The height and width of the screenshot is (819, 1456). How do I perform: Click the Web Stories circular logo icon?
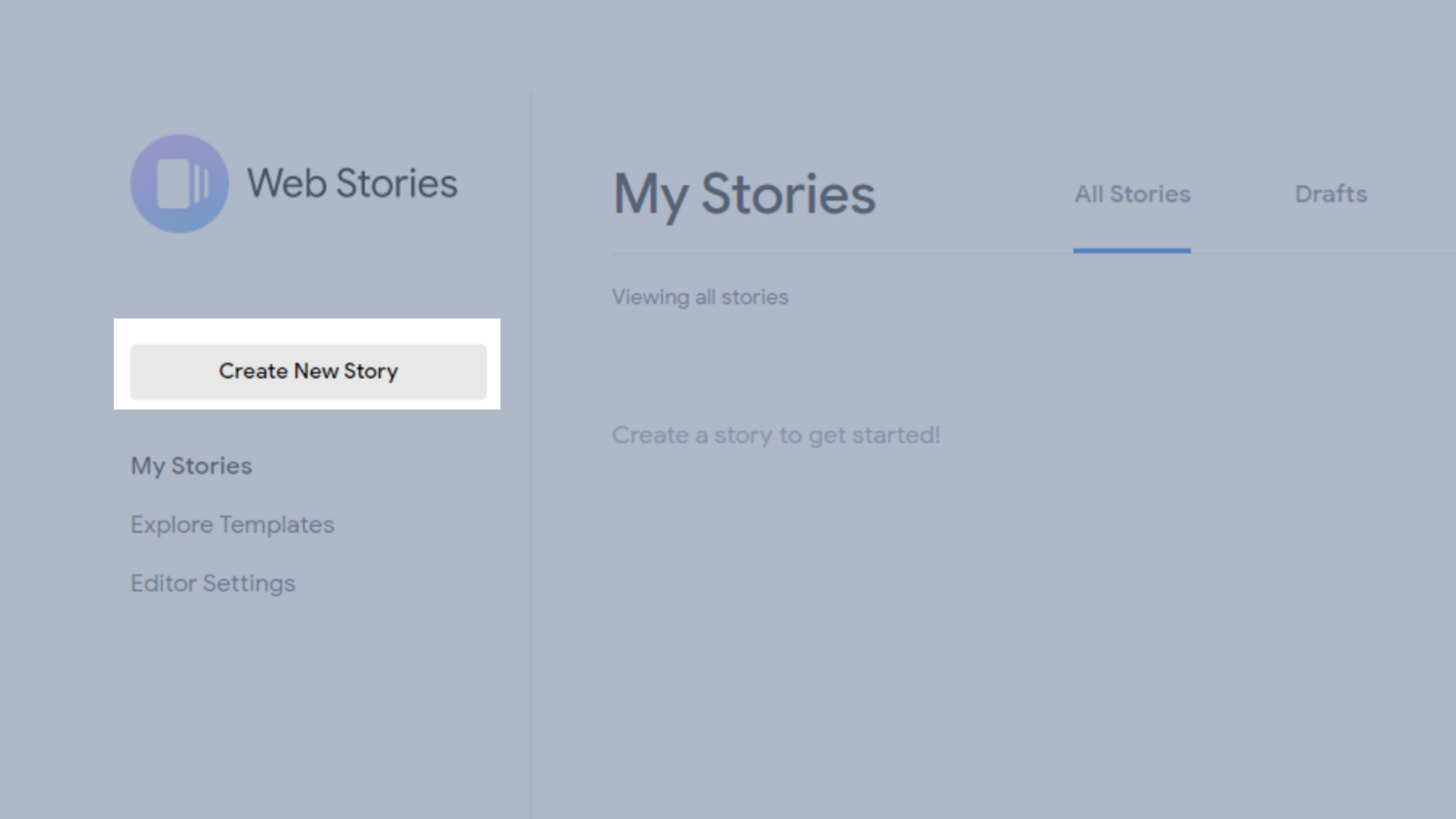tap(180, 184)
